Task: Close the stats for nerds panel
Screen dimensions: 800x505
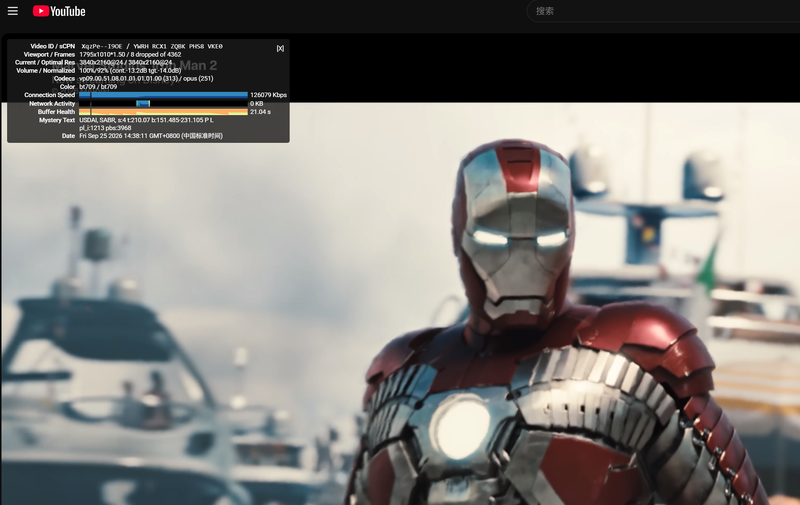Action: point(280,48)
